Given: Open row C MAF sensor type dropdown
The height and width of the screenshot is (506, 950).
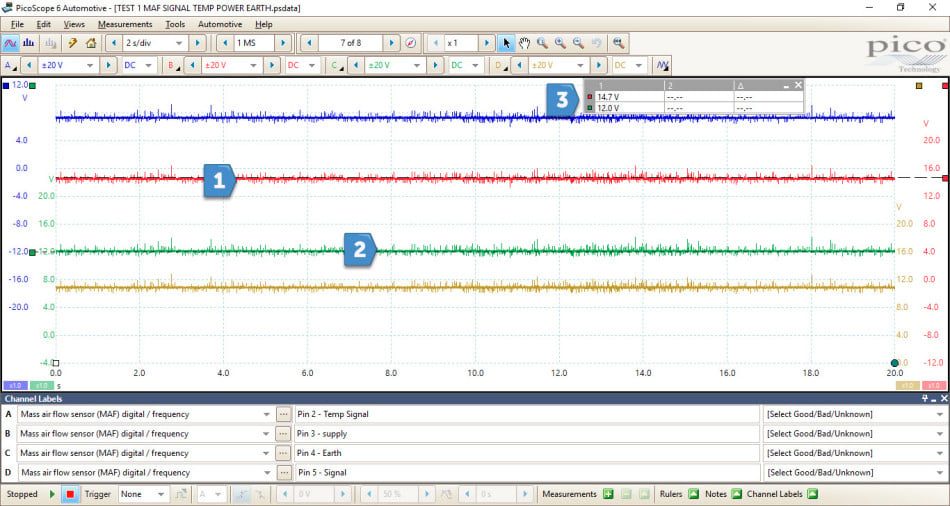Looking at the screenshot, I should coord(145,453).
